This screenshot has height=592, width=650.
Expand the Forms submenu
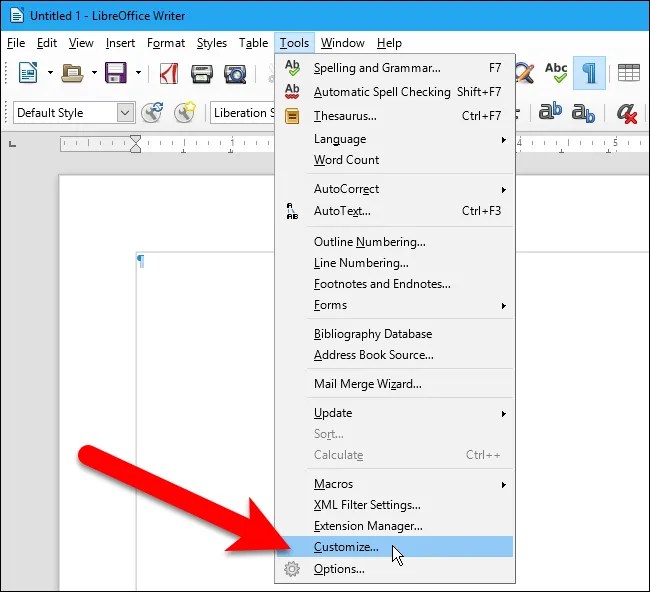(x=395, y=305)
